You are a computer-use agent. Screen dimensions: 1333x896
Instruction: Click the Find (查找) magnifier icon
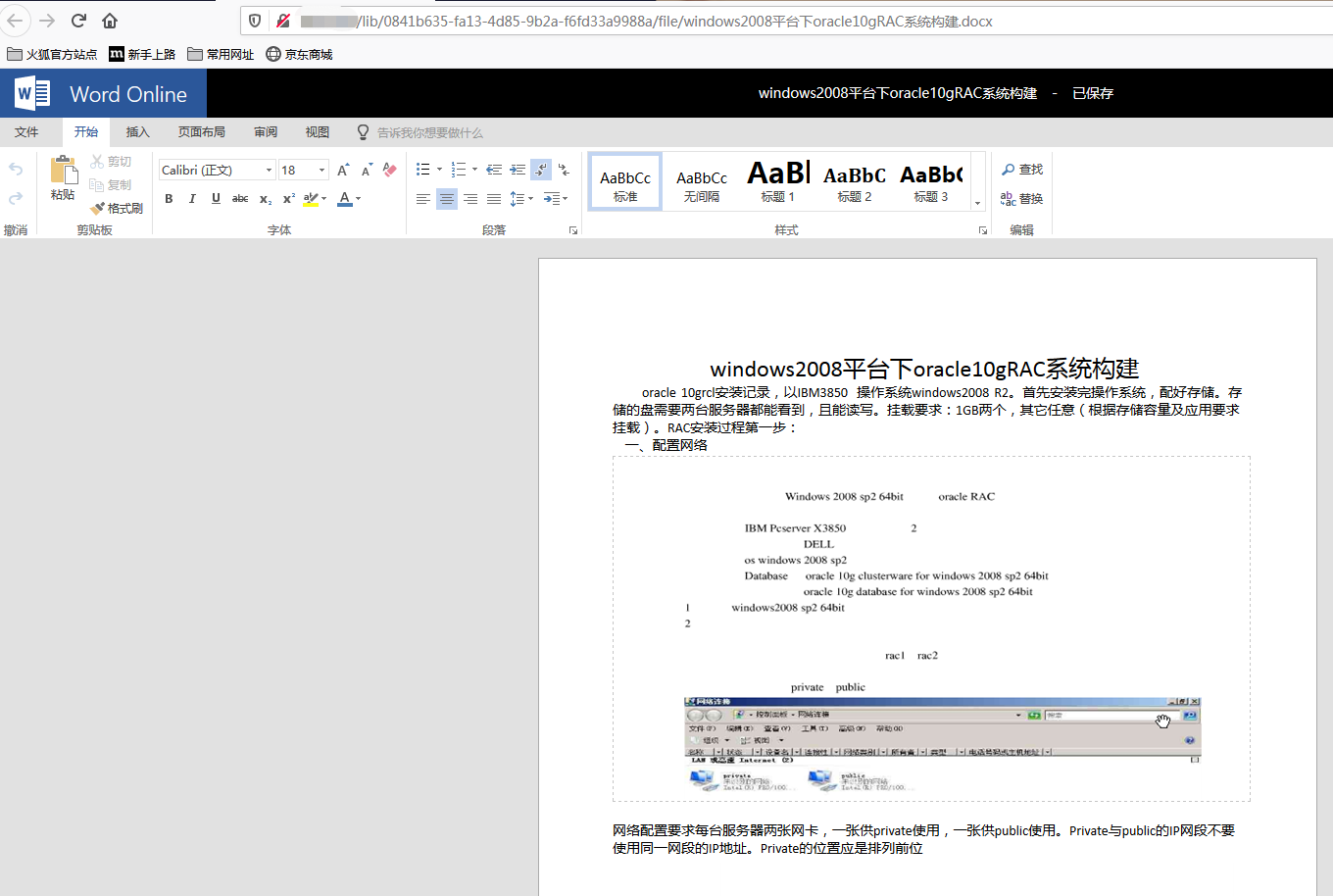1009,170
